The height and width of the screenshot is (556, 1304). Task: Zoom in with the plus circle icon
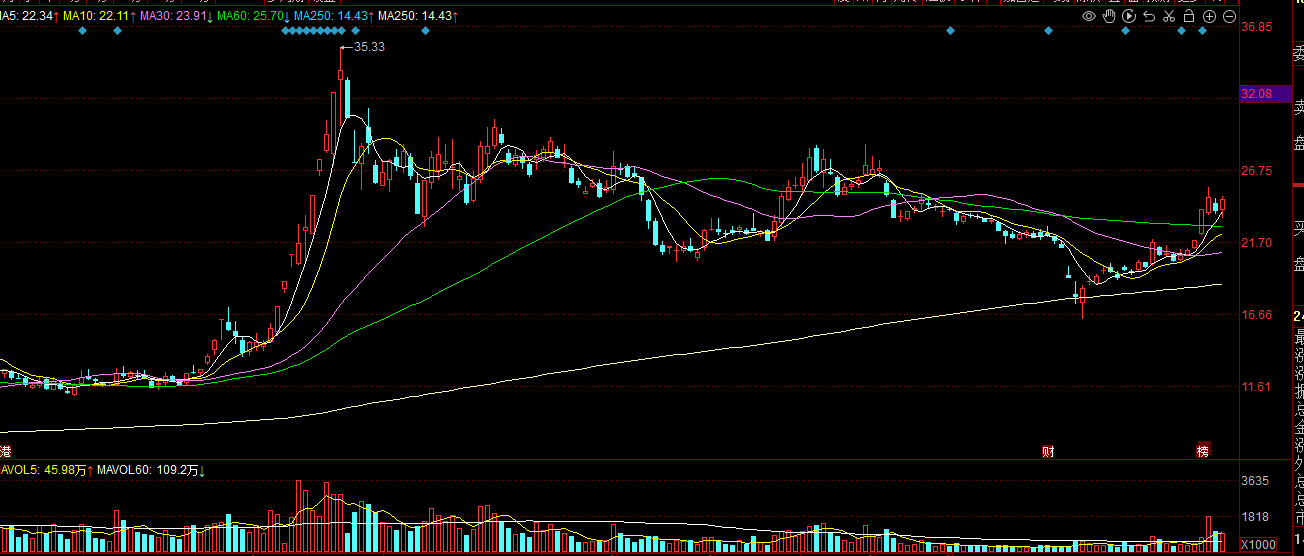click(x=1209, y=16)
